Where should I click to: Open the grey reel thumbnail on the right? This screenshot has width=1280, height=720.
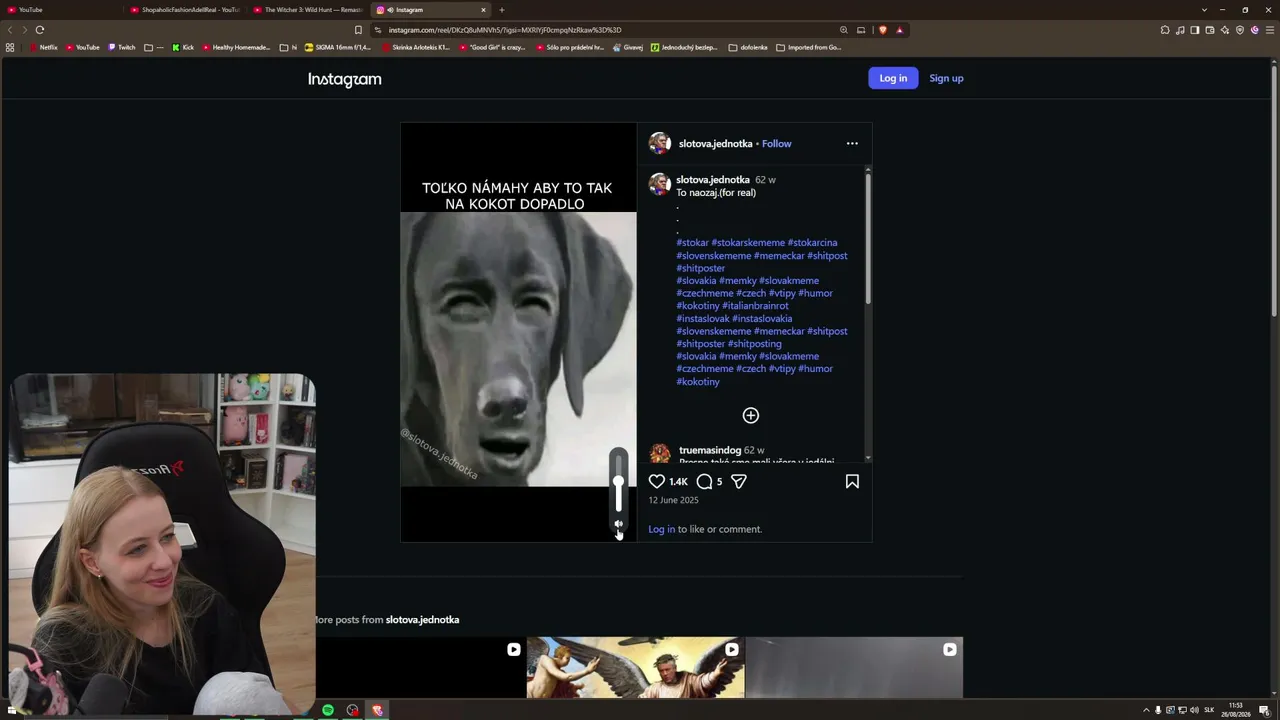(855, 667)
